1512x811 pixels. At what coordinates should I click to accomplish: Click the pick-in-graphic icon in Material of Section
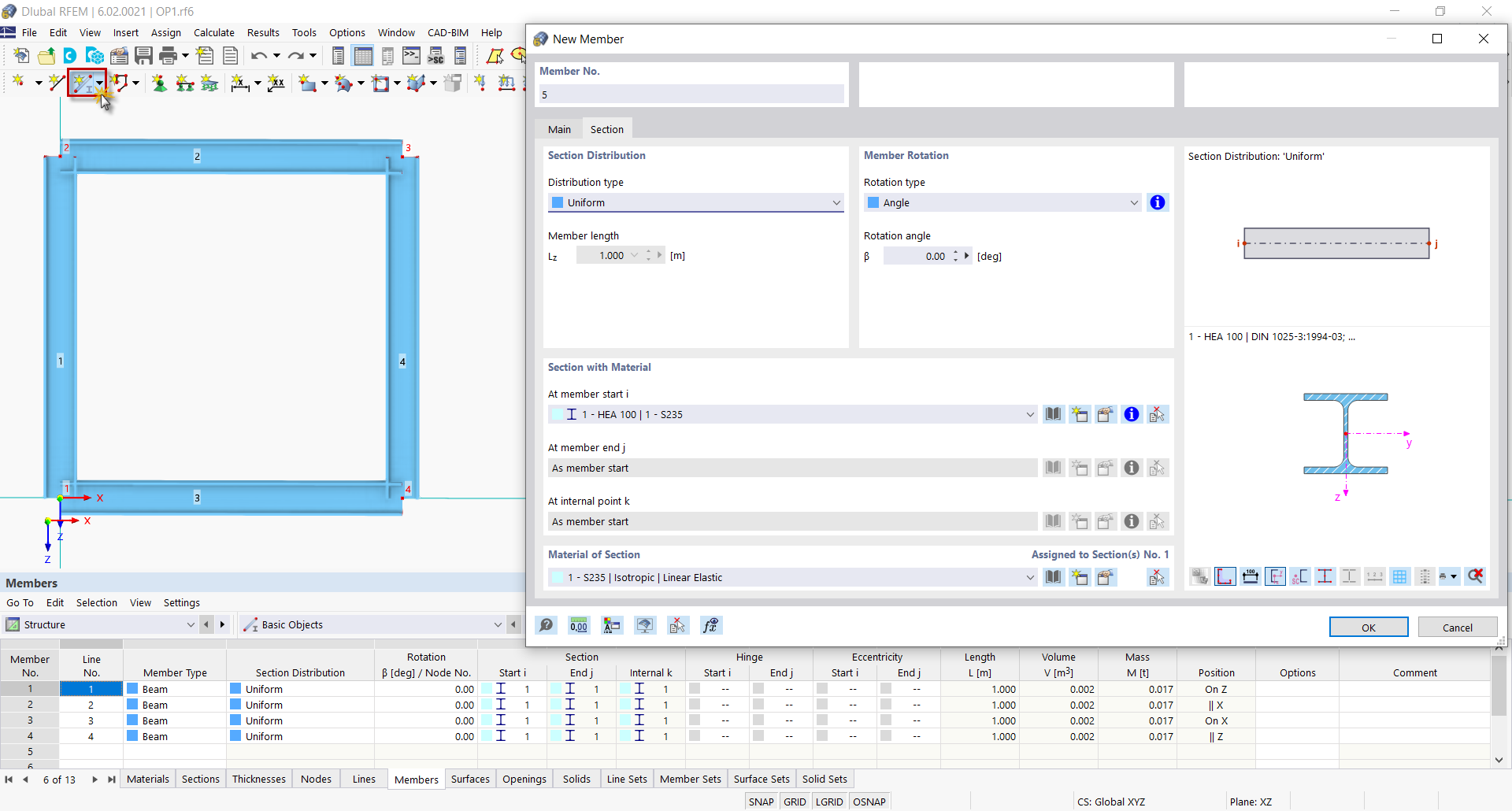click(x=1157, y=577)
